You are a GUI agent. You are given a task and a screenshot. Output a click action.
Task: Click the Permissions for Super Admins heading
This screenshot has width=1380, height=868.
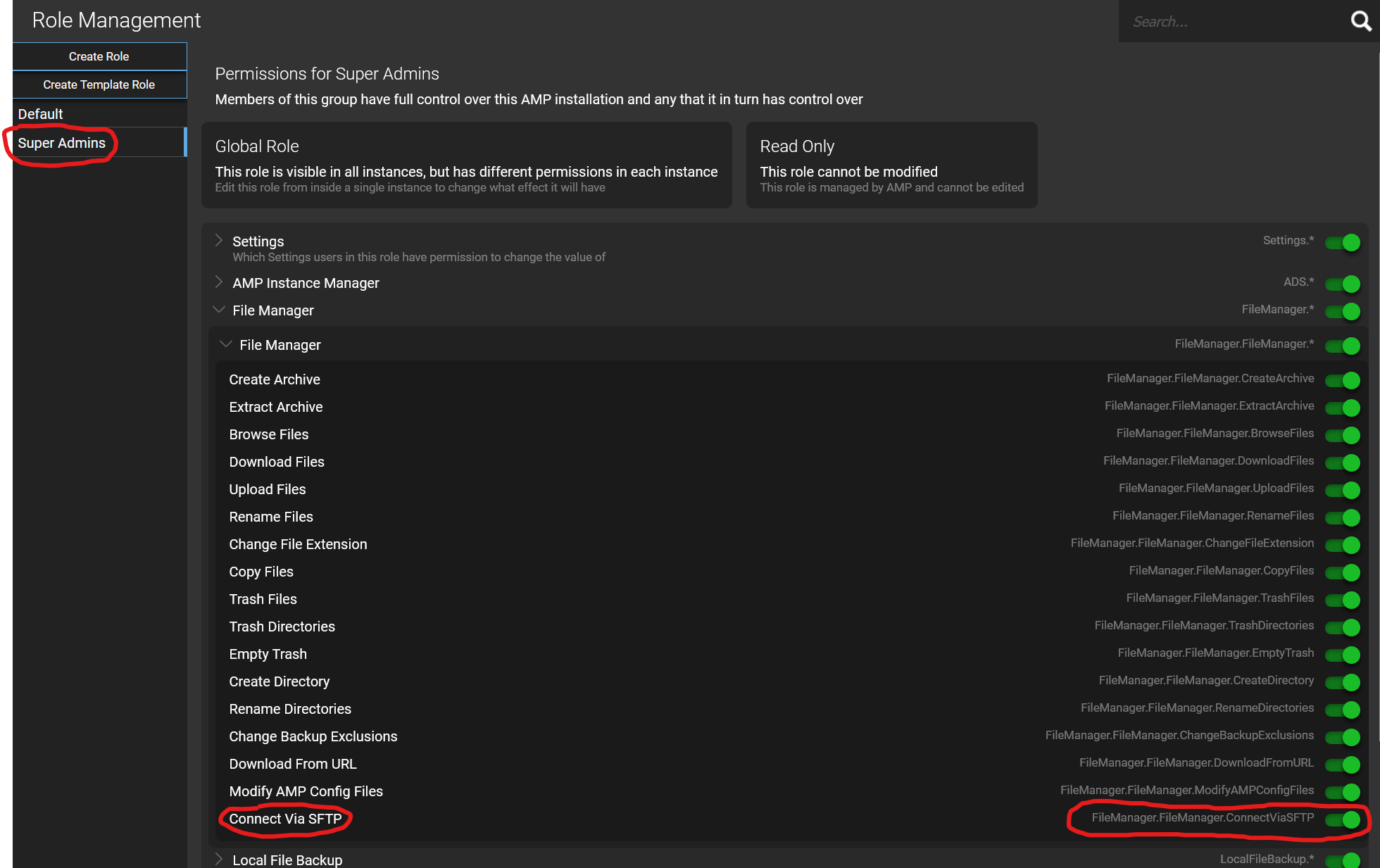[x=327, y=74]
